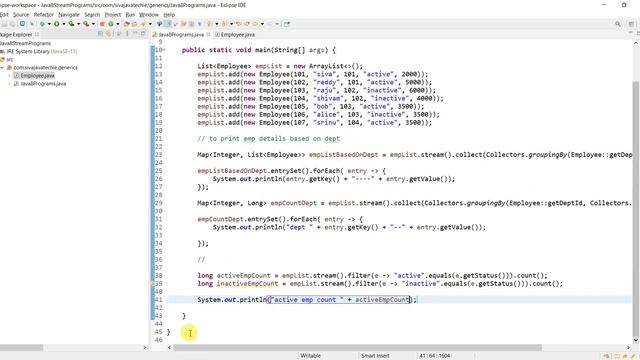Click the New Java Package icon
The height and width of the screenshot is (360, 640).
(102, 24)
